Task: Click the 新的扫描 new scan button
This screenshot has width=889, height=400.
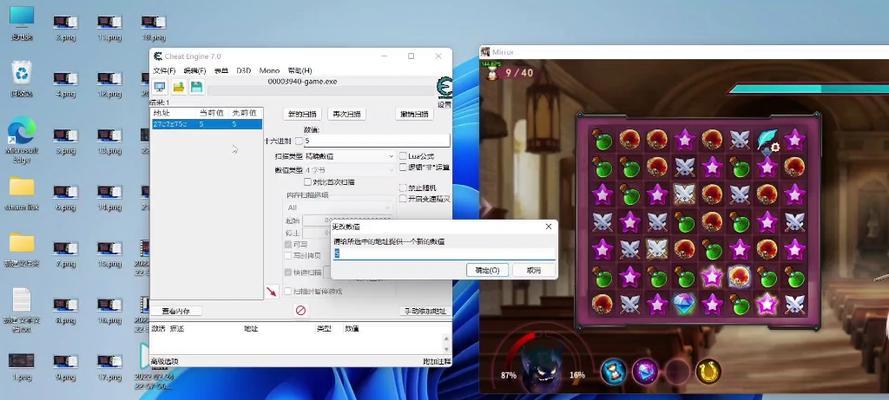Action: click(303, 114)
